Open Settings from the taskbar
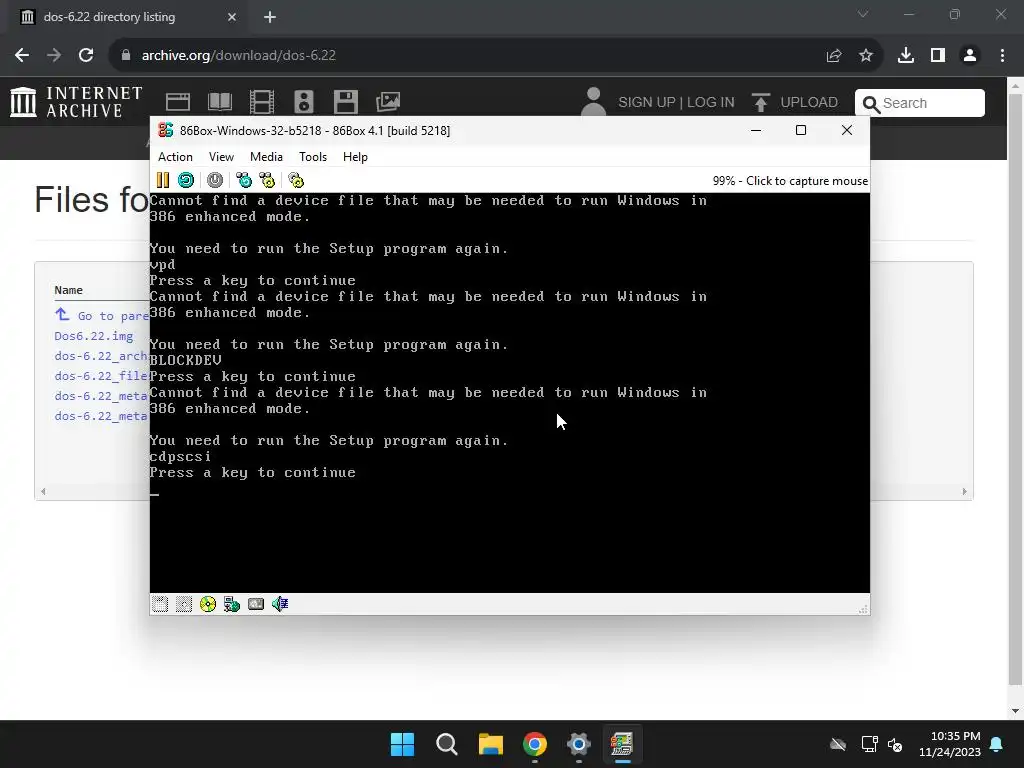This screenshot has height=768, width=1024. click(x=579, y=744)
